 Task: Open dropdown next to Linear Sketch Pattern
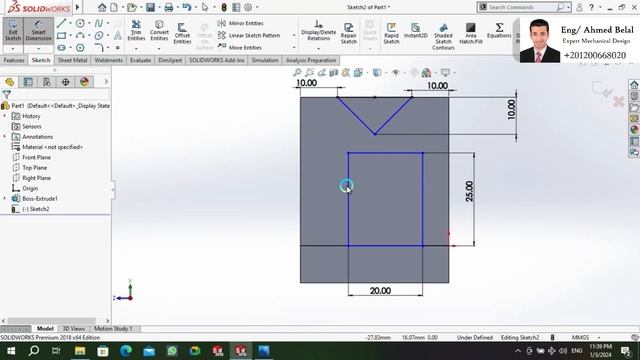pyautogui.click(x=294, y=36)
